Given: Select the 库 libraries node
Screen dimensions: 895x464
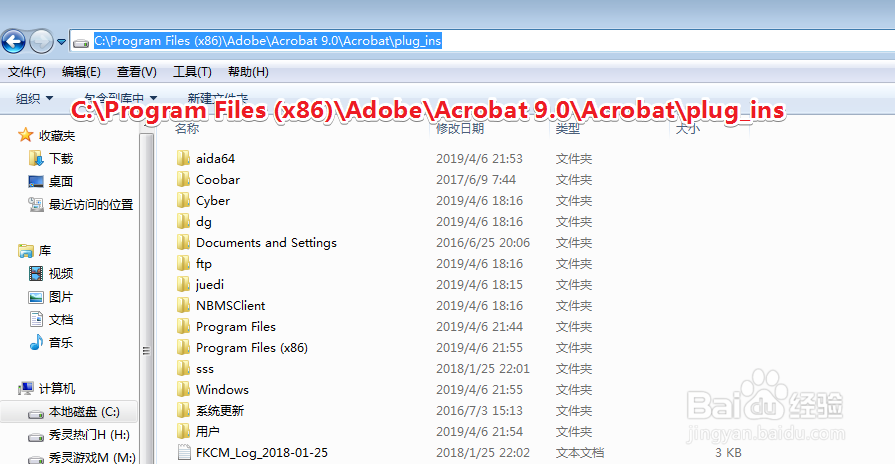Looking at the screenshot, I should click(45, 251).
